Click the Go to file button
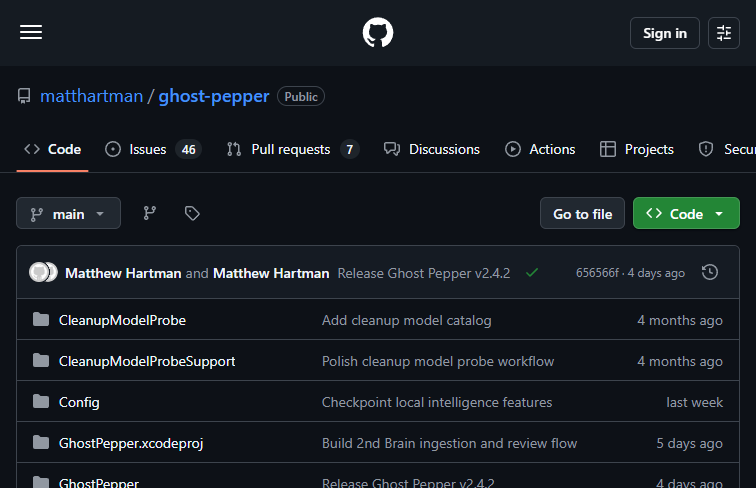Screen dimensions: 756x488 (582, 213)
